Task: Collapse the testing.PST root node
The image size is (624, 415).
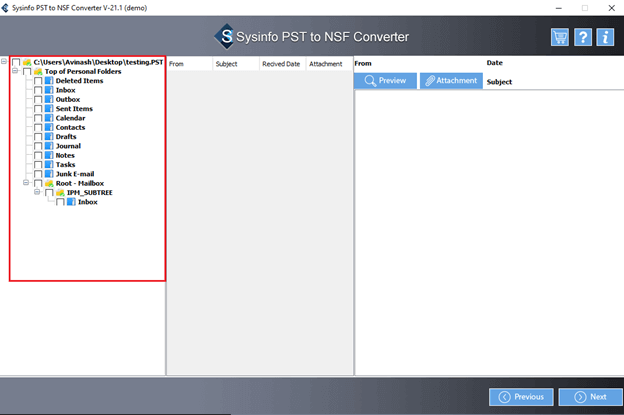Action: [x=4, y=61]
